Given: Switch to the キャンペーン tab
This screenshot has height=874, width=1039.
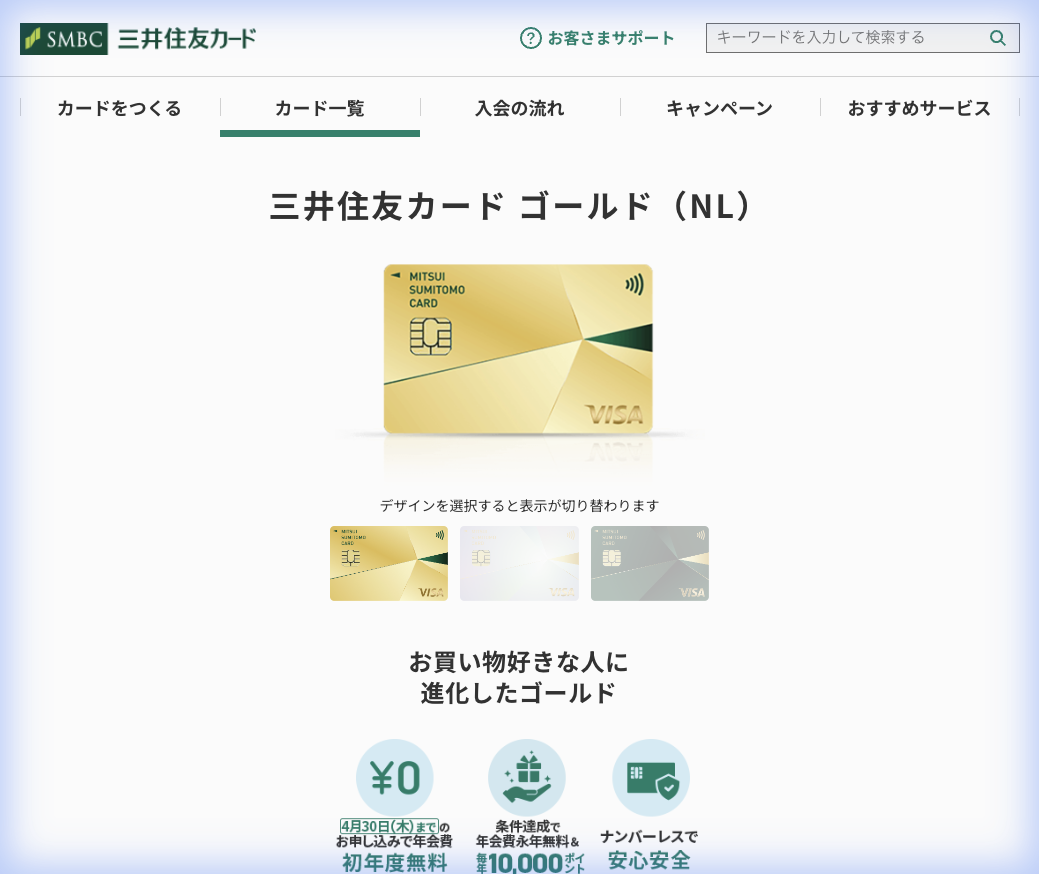Looking at the screenshot, I should click(720, 108).
